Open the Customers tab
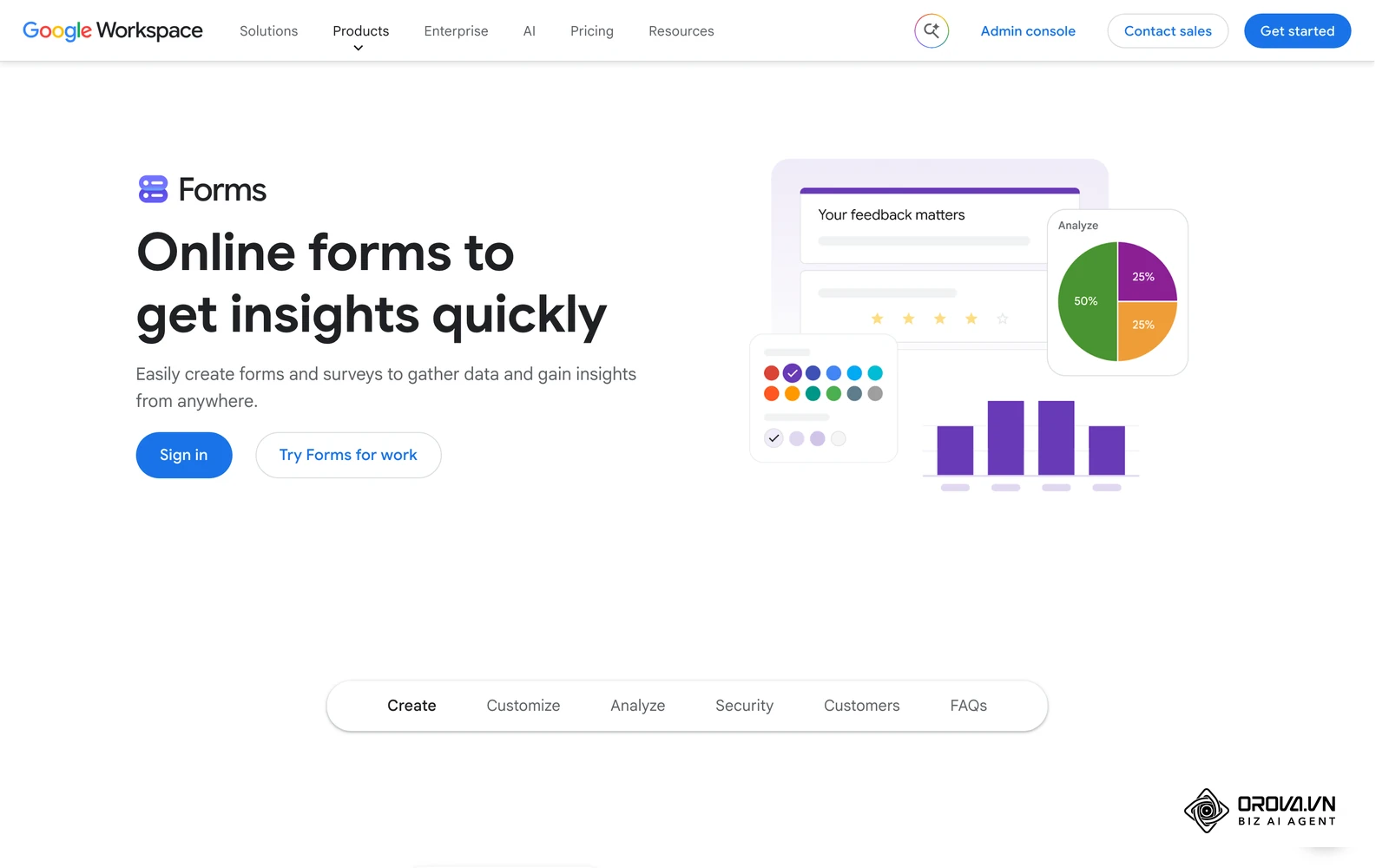Viewport: 1389px width, 868px height. 862,706
